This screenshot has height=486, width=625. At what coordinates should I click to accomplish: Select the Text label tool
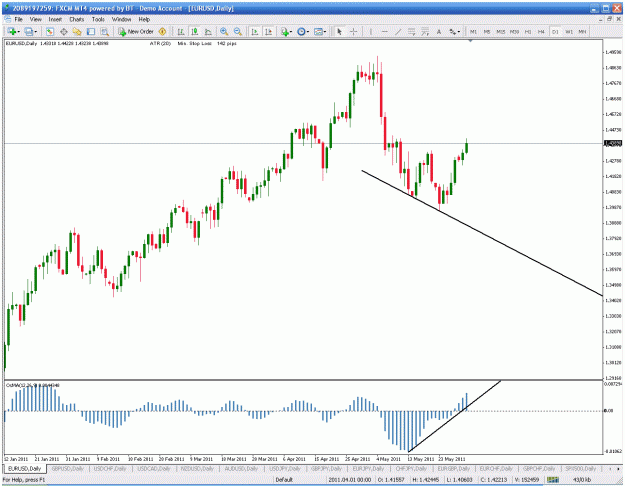(x=439, y=31)
